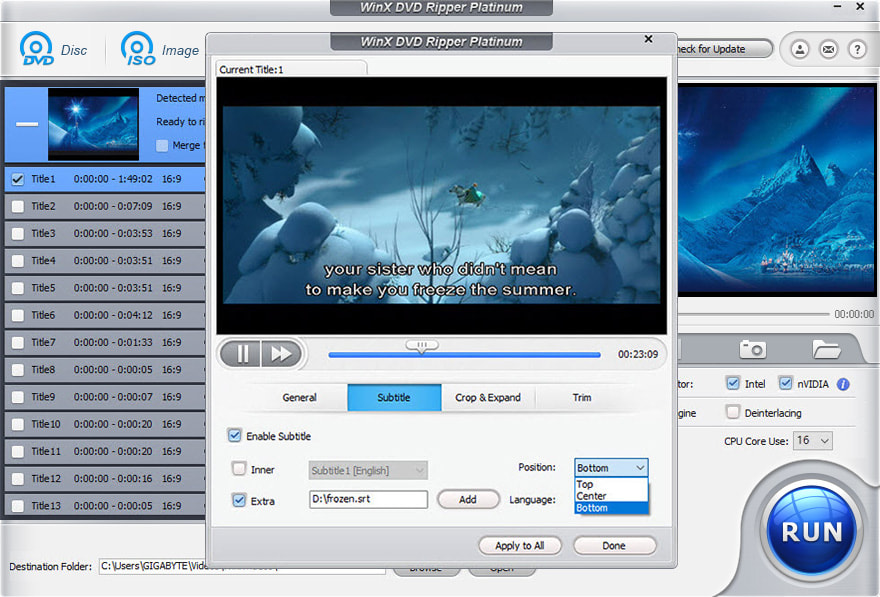The height and width of the screenshot is (597, 880).
Task: Switch to the Subtitle tab
Action: point(394,397)
